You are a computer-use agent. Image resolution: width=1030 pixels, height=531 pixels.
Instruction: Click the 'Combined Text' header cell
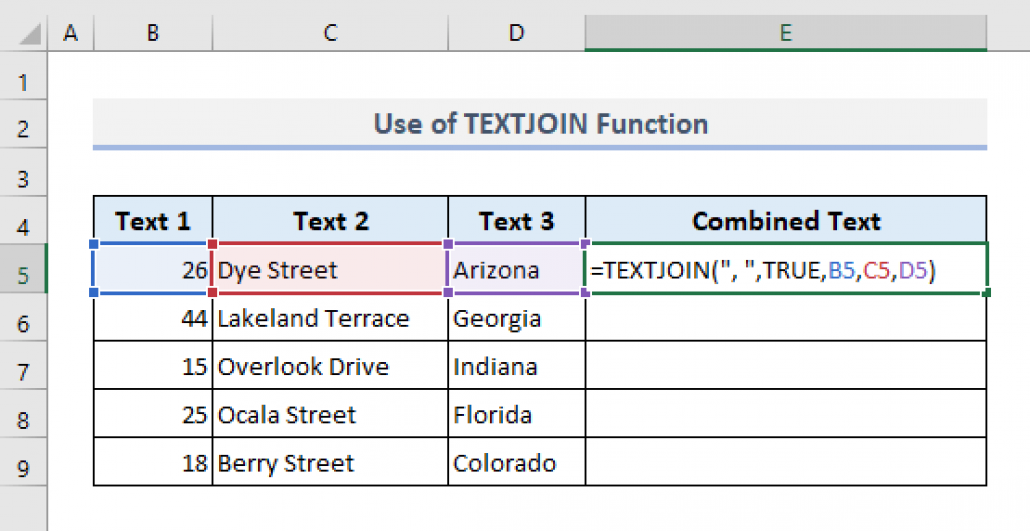point(786,220)
